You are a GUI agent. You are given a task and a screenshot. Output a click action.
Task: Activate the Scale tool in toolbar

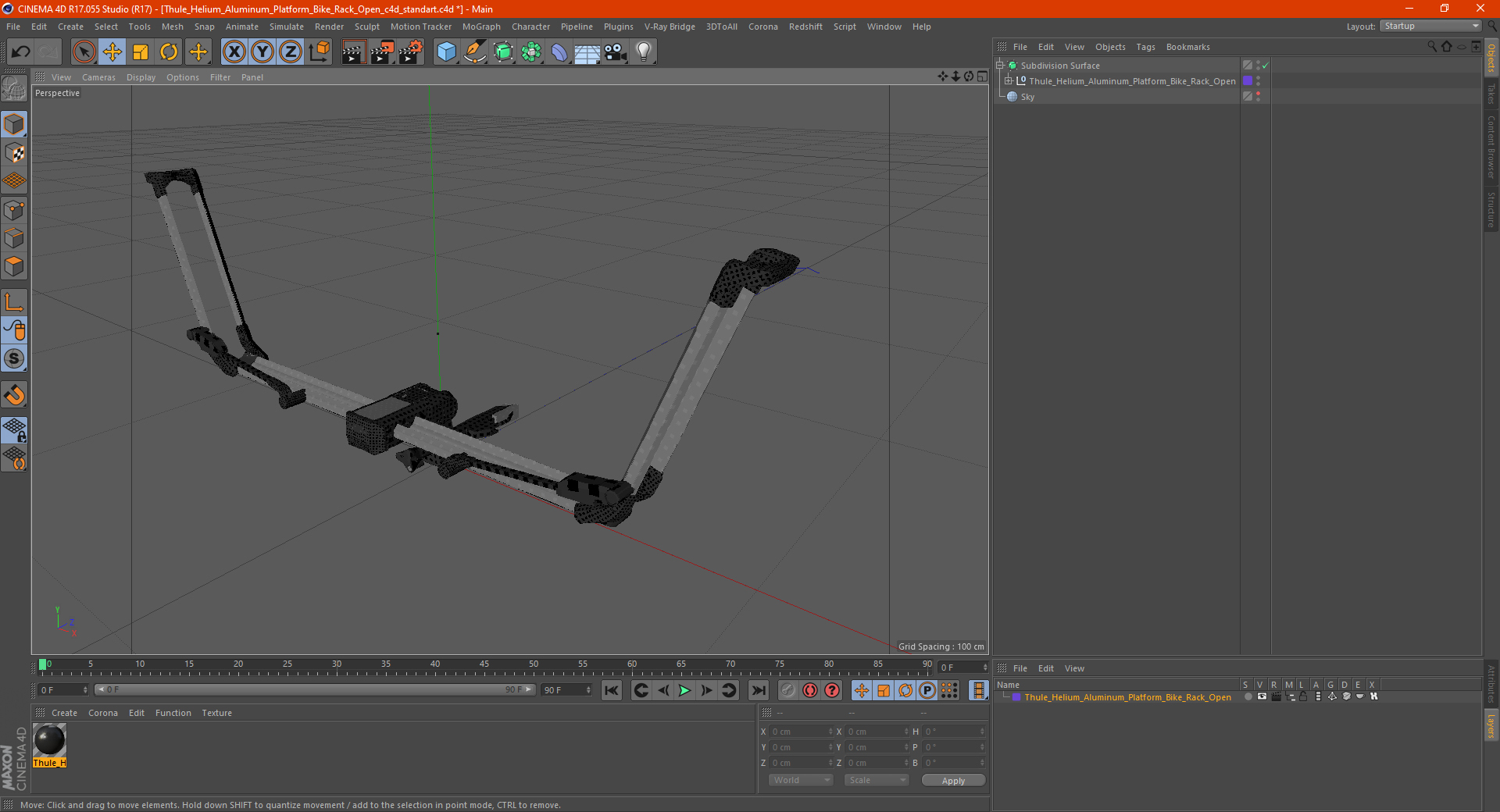click(141, 52)
